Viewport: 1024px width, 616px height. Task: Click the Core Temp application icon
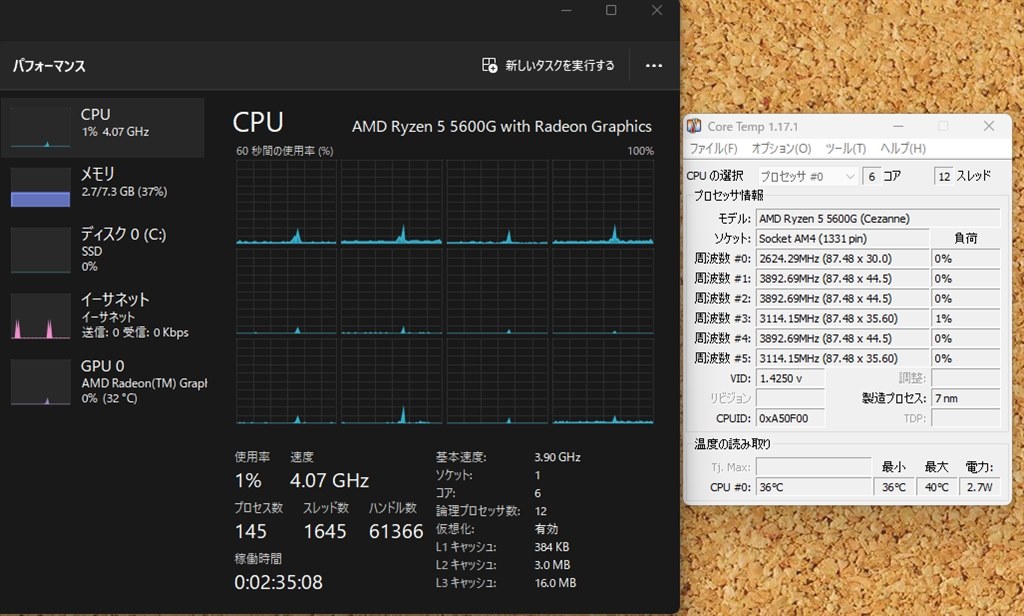(694, 126)
